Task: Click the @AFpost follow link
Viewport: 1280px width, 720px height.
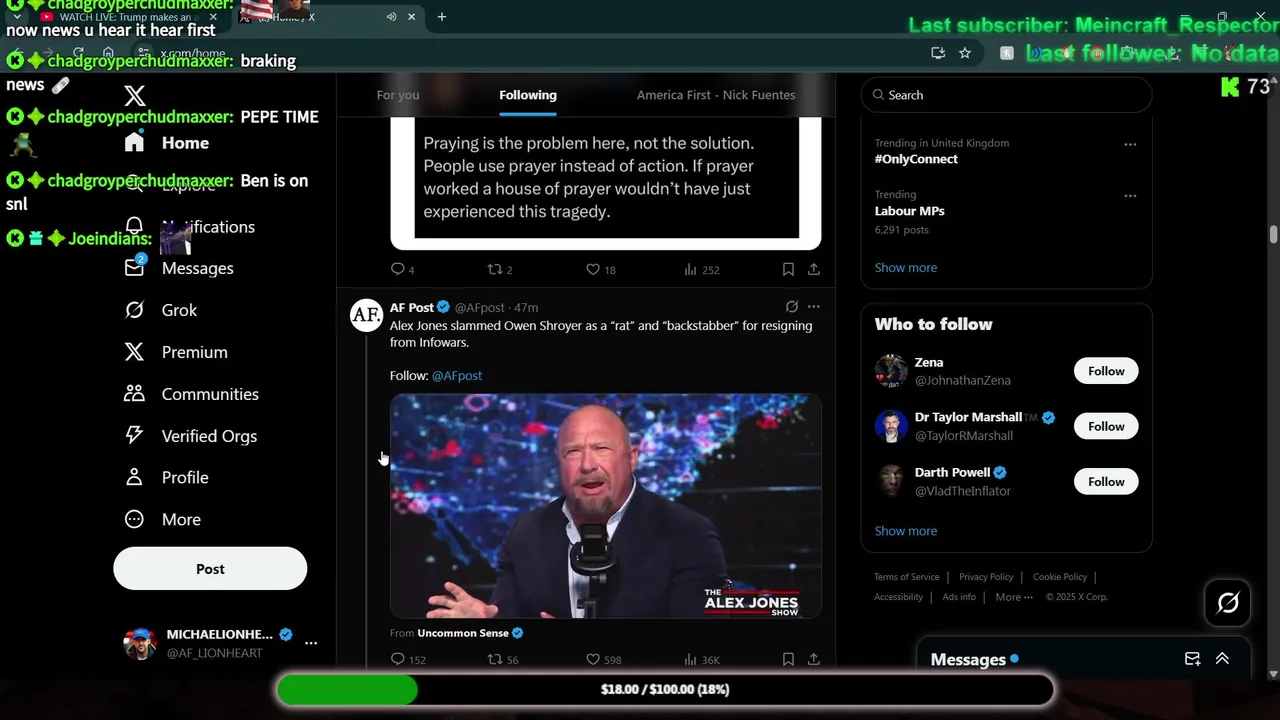Action: pos(457,376)
